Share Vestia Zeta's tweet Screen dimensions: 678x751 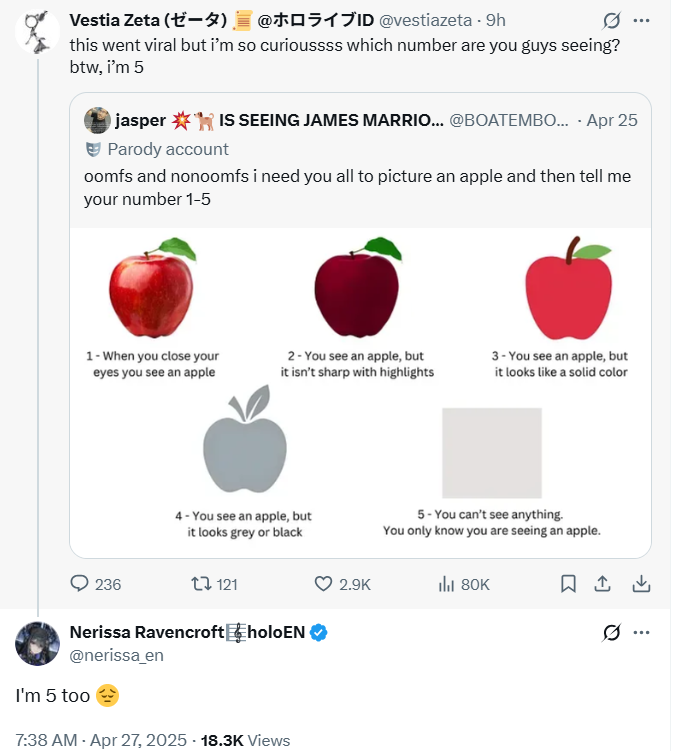(x=603, y=583)
